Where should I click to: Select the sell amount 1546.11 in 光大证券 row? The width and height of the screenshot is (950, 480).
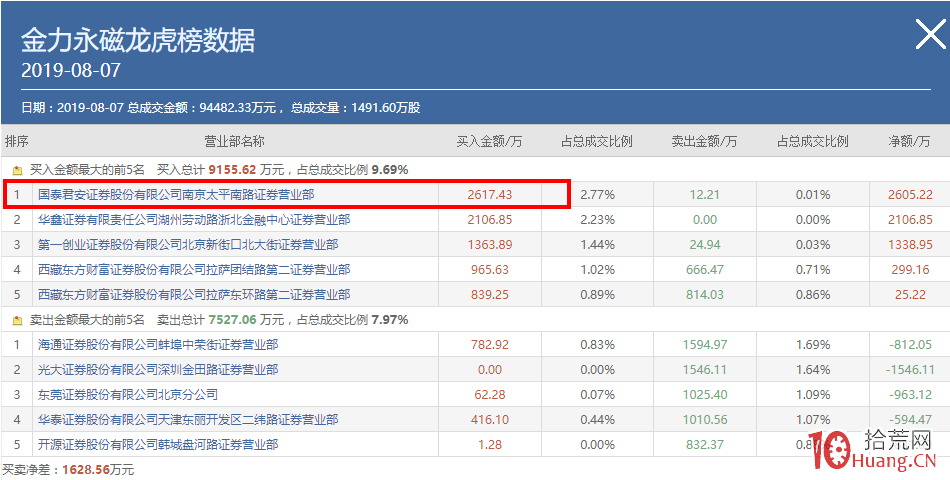coord(705,370)
